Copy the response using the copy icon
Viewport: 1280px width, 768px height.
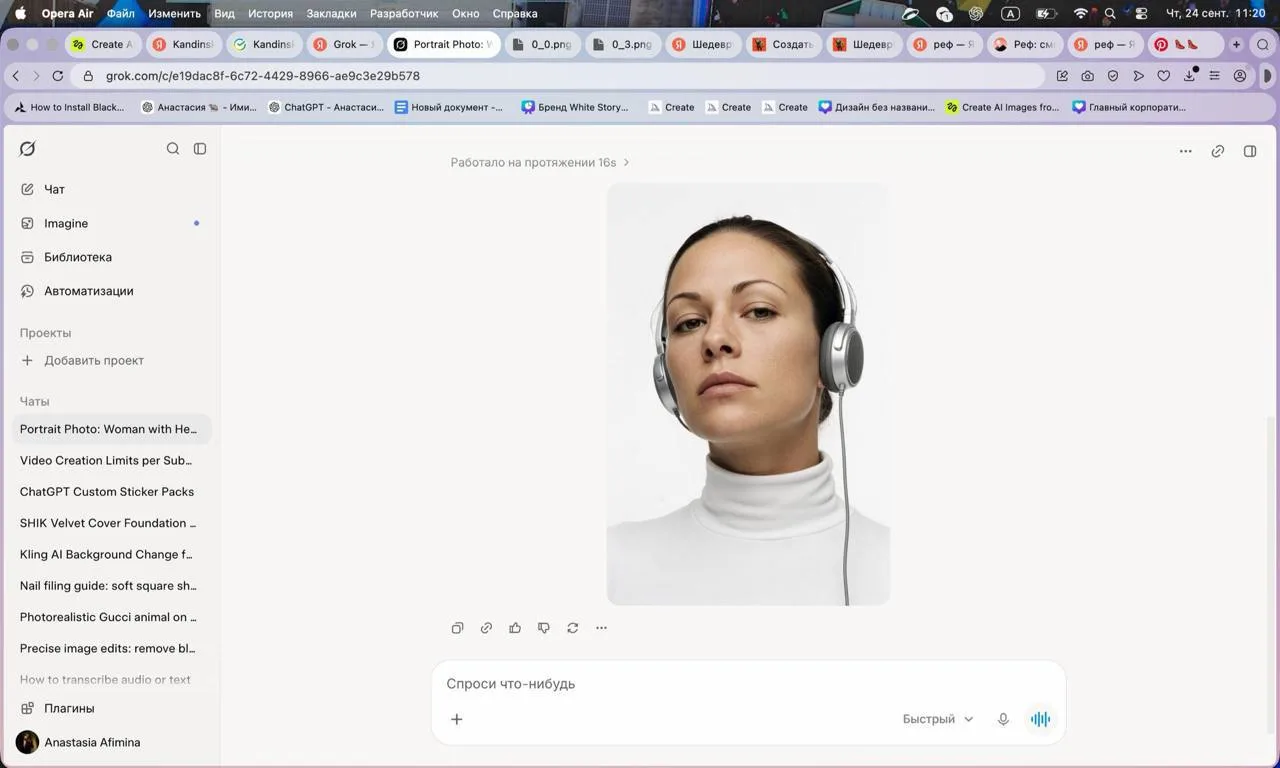pyautogui.click(x=457, y=628)
